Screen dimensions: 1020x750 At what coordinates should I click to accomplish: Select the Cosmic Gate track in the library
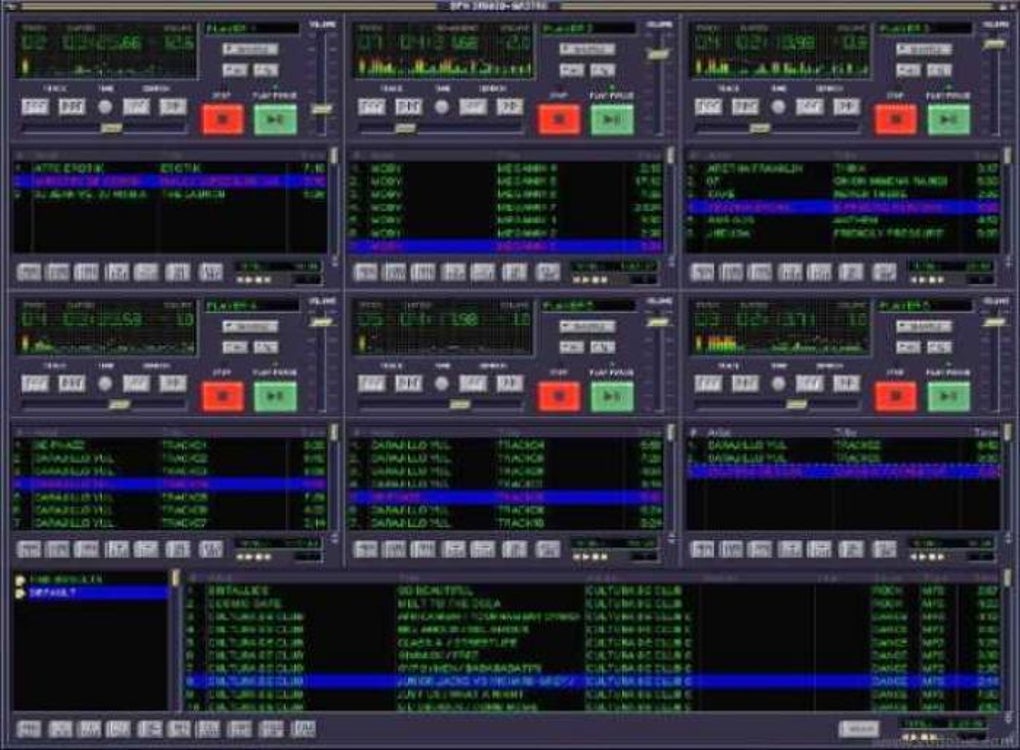click(x=591, y=604)
